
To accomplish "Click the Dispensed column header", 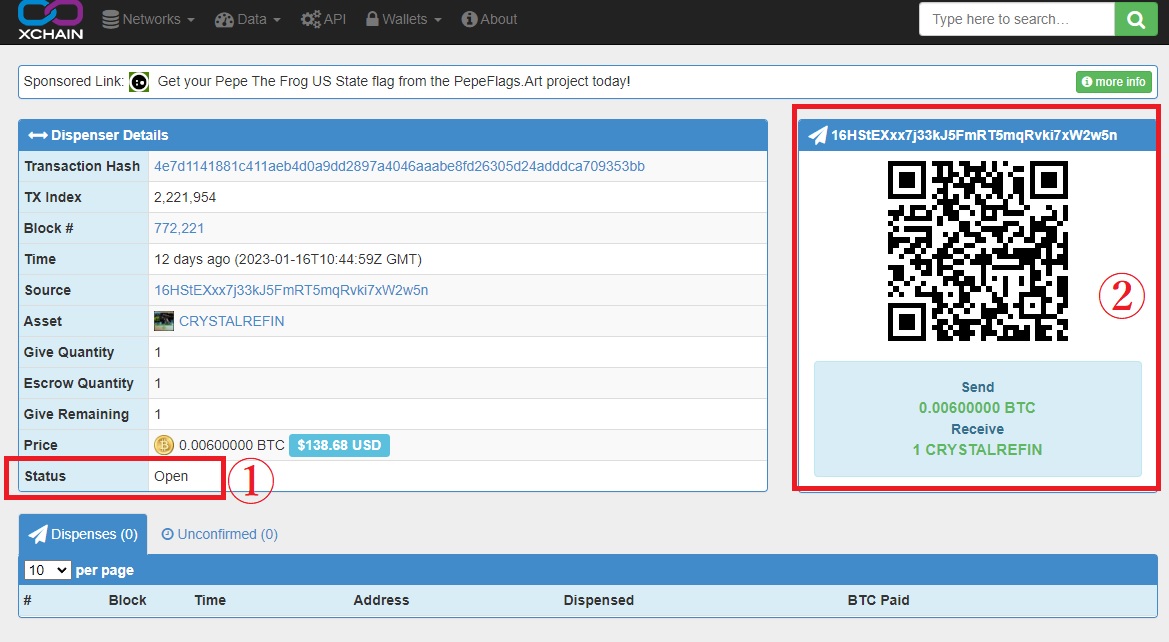I will pyautogui.click(x=599, y=600).
